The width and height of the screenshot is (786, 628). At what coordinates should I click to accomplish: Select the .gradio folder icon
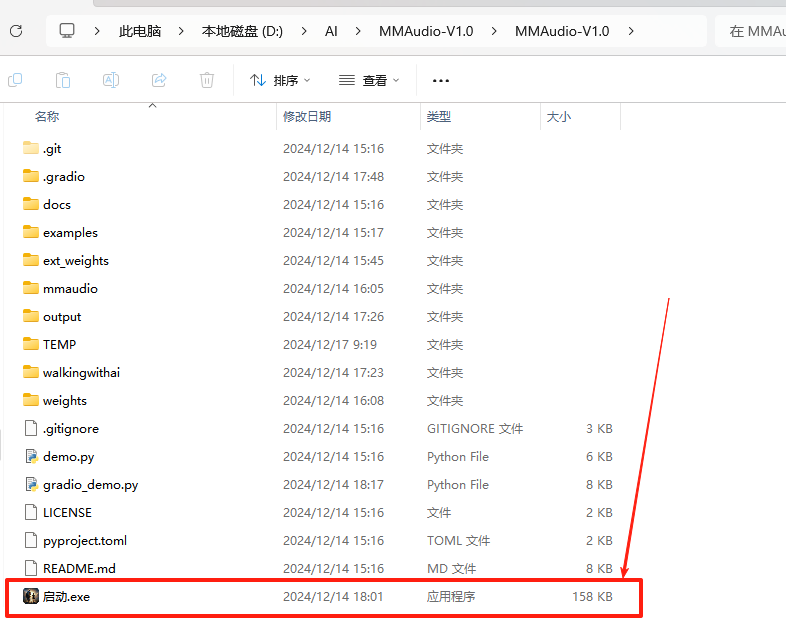[31, 176]
